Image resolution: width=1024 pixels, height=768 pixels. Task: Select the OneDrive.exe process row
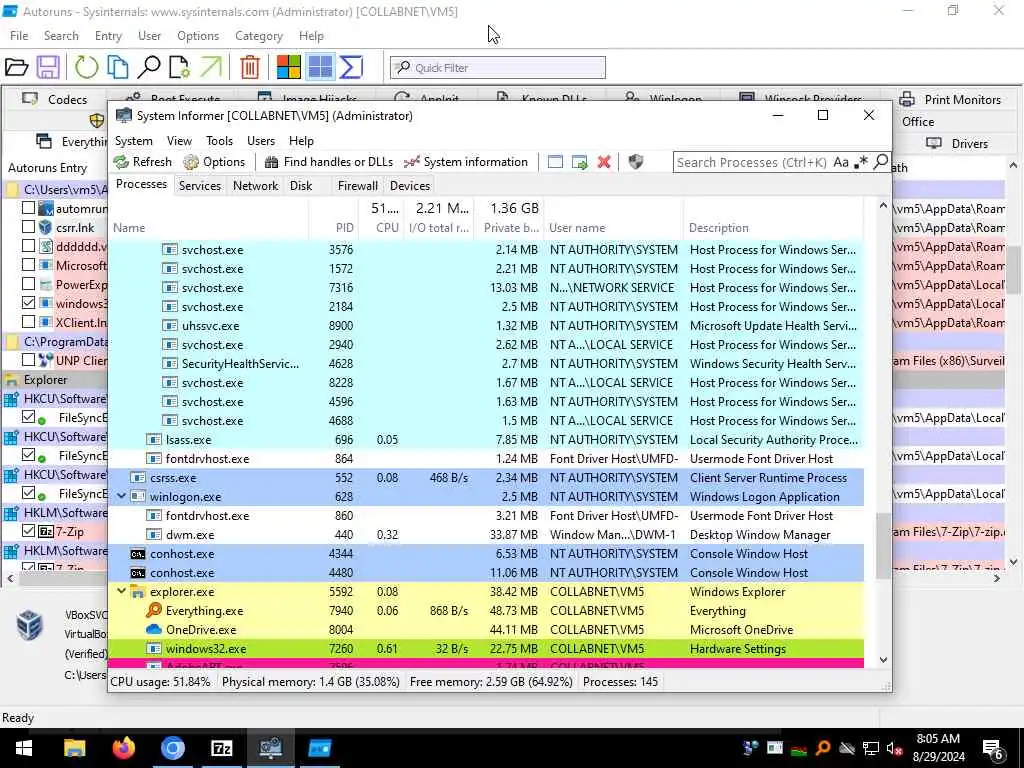pos(486,630)
